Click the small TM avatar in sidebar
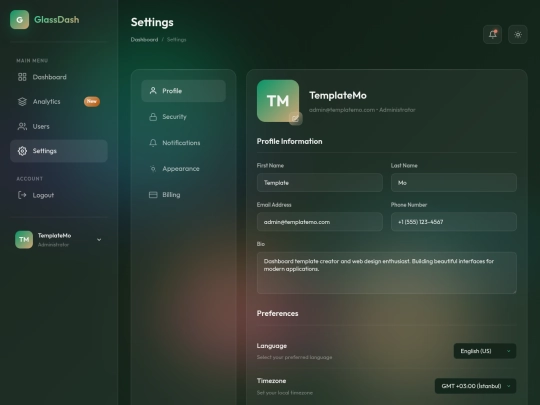 (x=24, y=239)
